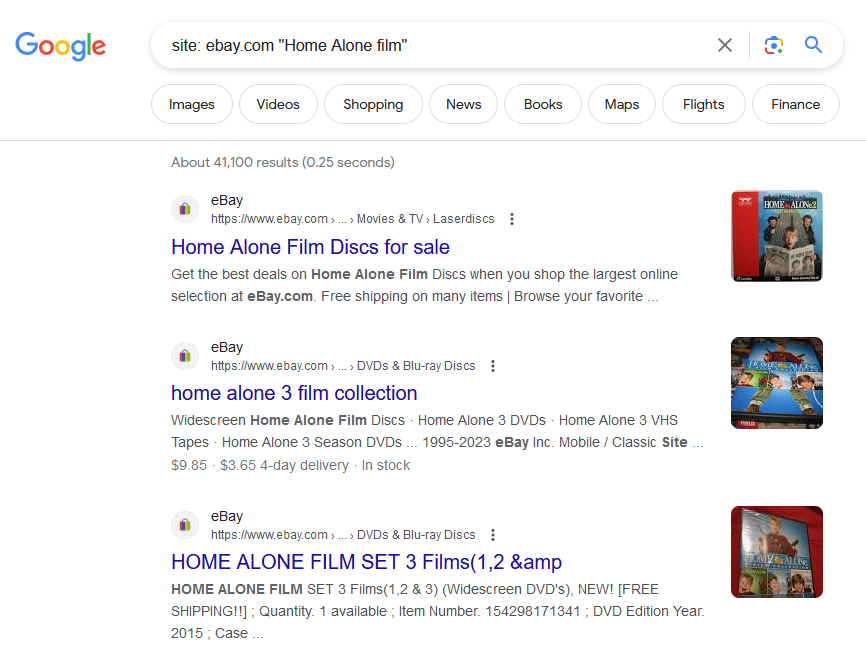Screen dimensions: 866x648
Task: Open Home Alone 2 laserdisc thumbnail
Action: pos(777,236)
